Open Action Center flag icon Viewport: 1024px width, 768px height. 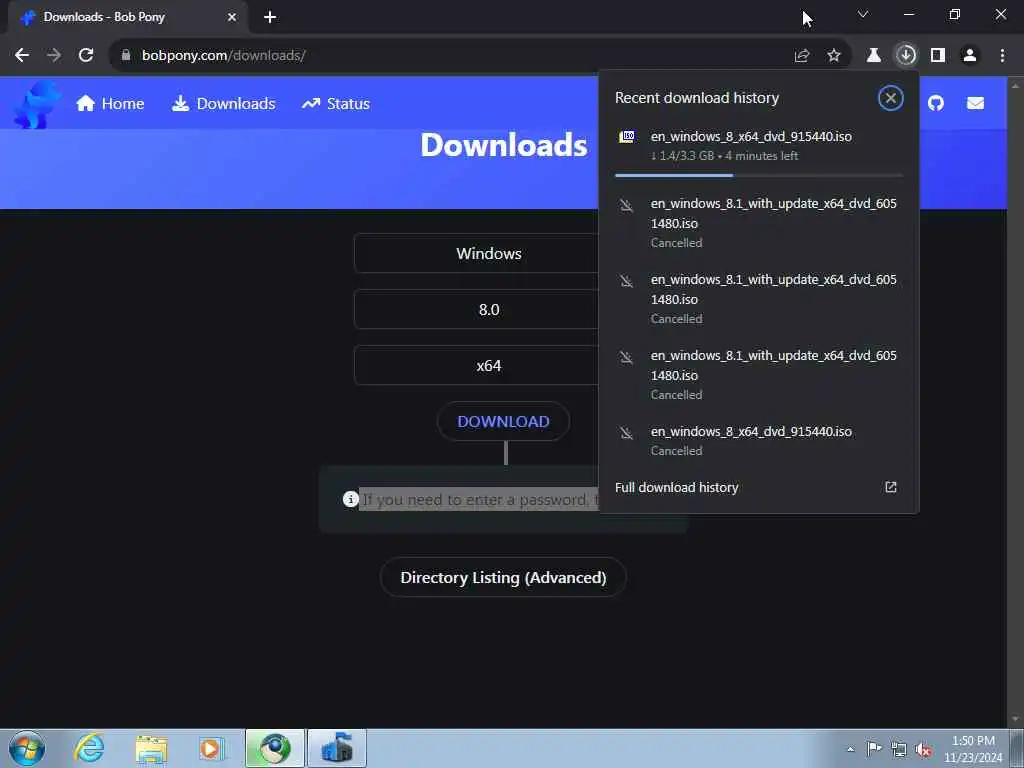click(x=874, y=748)
